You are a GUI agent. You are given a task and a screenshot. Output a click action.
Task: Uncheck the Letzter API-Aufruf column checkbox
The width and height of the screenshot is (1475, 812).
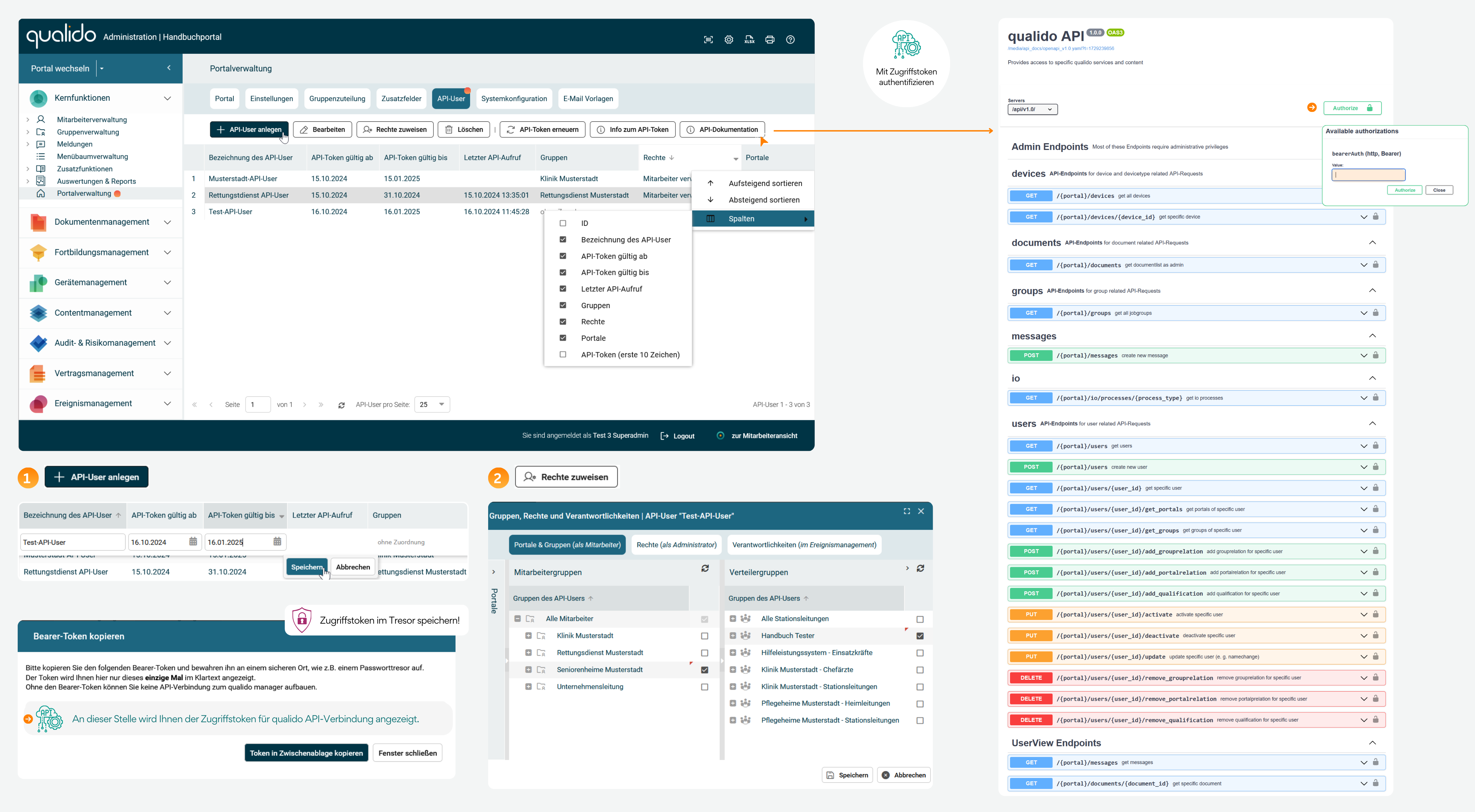click(x=563, y=289)
